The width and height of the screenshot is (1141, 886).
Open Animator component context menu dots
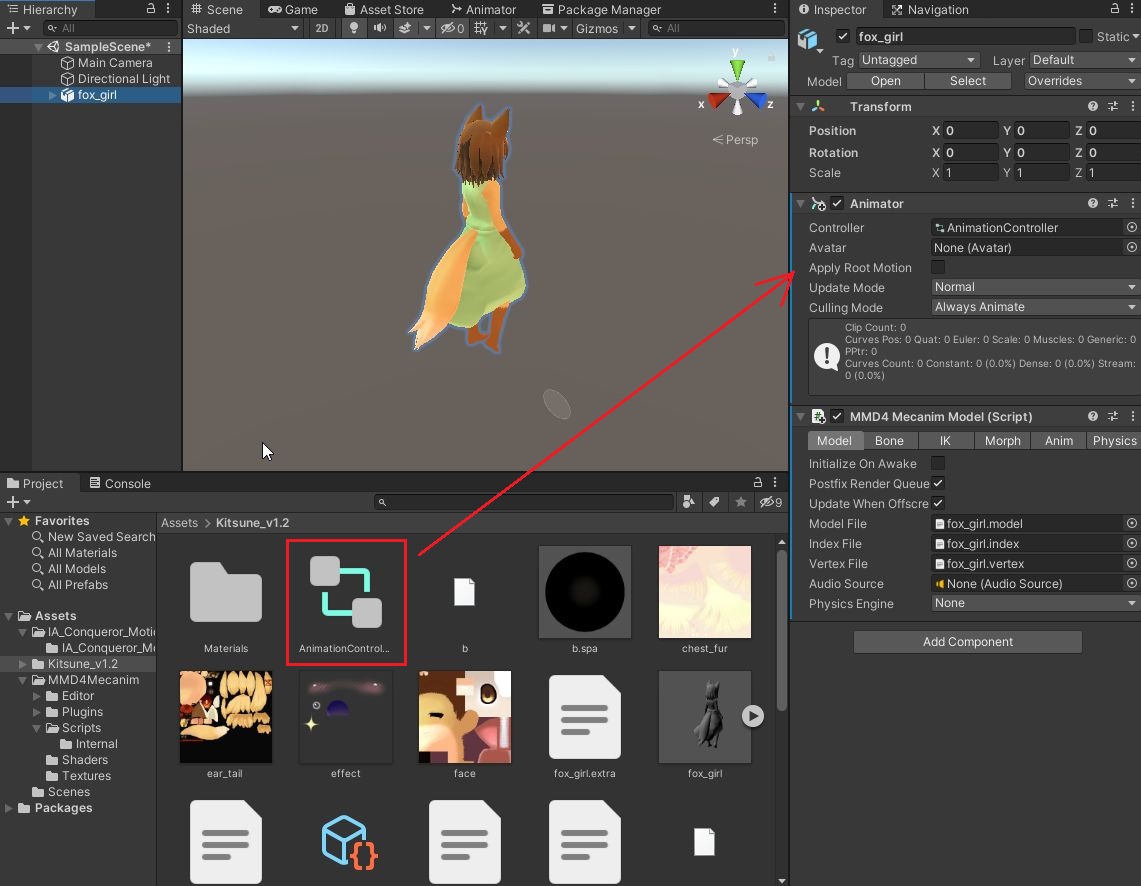[x=1132, y=204]
